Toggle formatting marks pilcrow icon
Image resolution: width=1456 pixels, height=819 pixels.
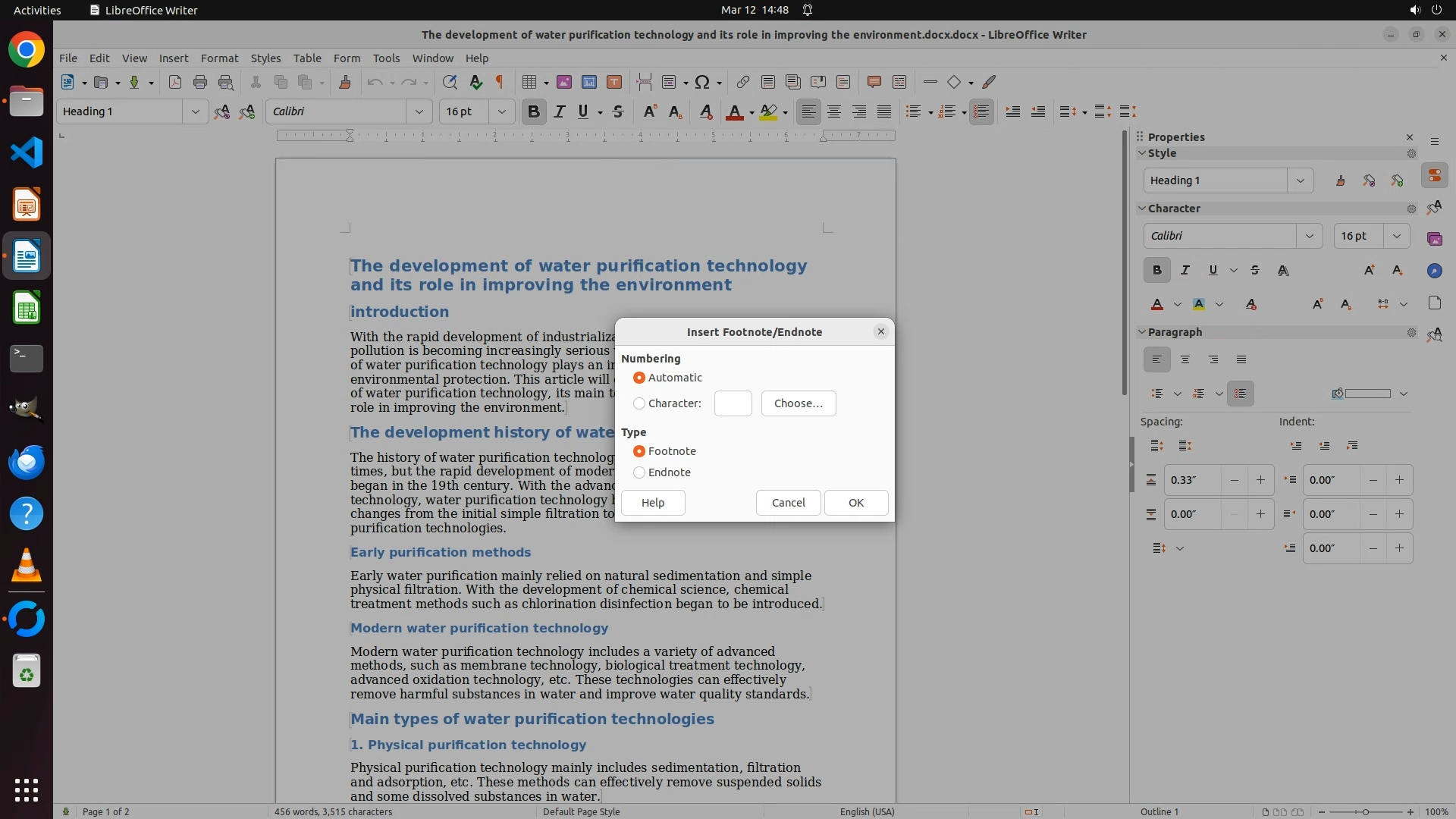[x=500, y=82]
